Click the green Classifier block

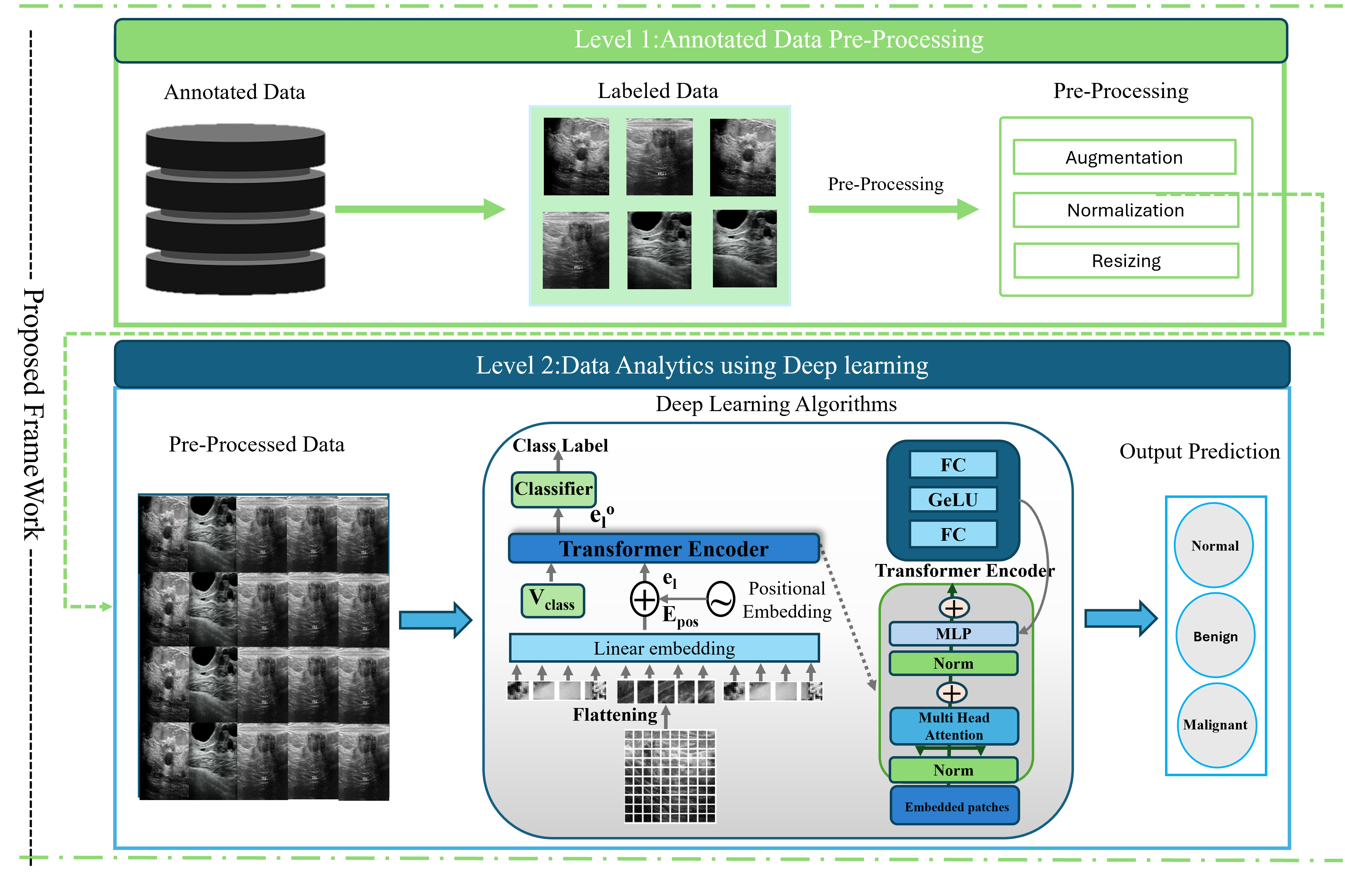click(x=553, y=489)
